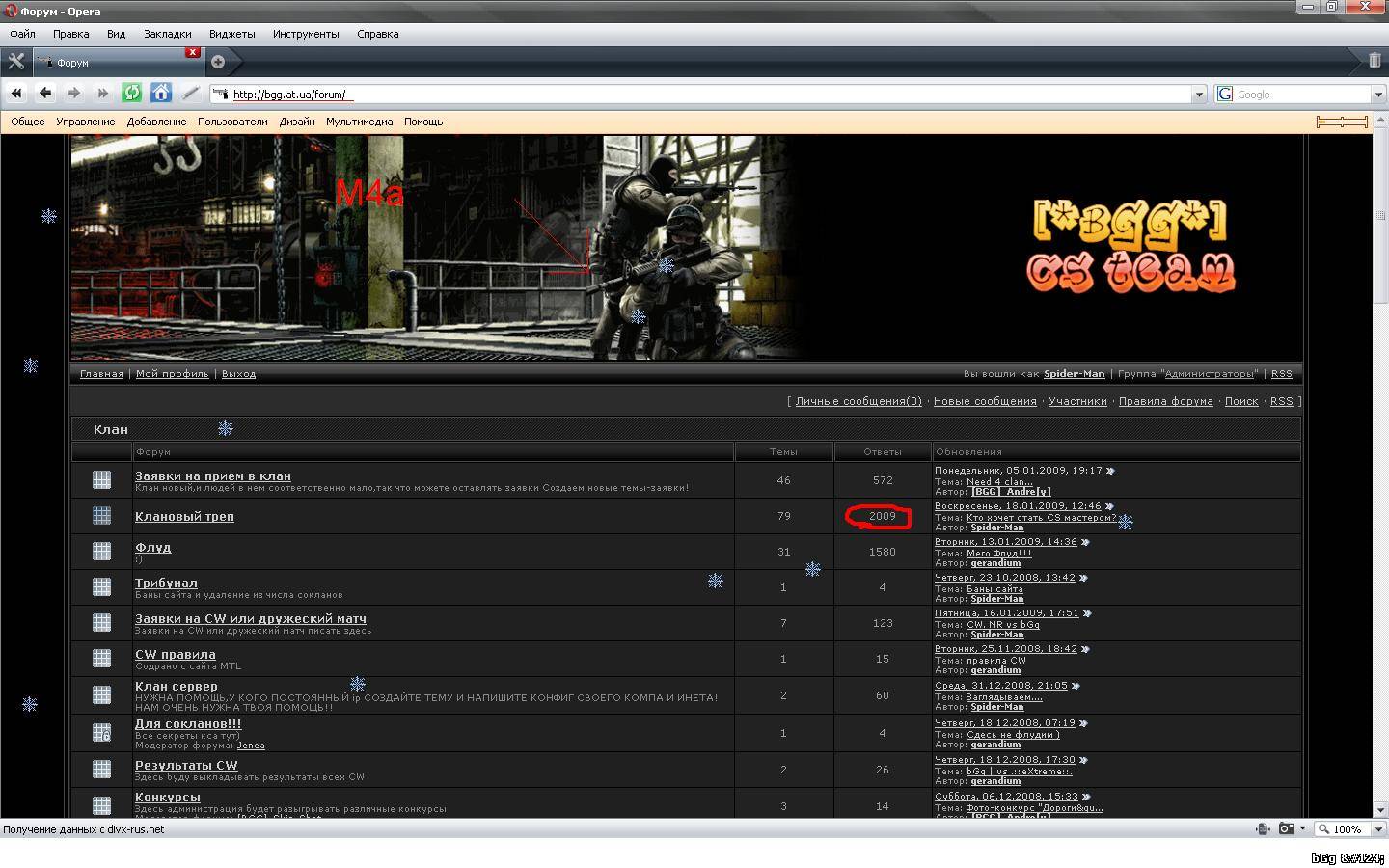The width and height of the screenshot is (1389, 868).
Task: Click the rewind navigation button
Action: [16, 94]
